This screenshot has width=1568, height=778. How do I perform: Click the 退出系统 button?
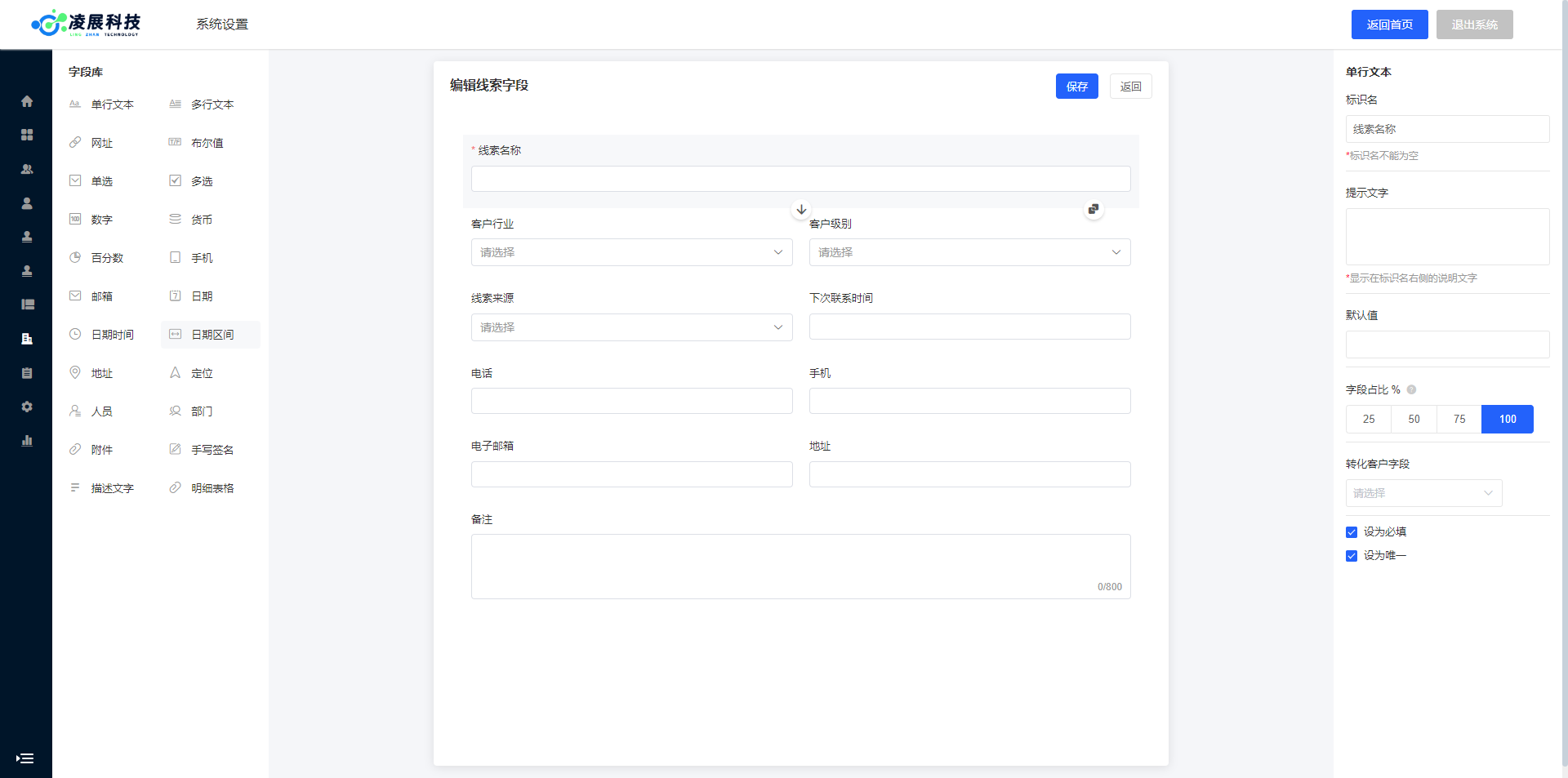click(x=1475, y=24)
